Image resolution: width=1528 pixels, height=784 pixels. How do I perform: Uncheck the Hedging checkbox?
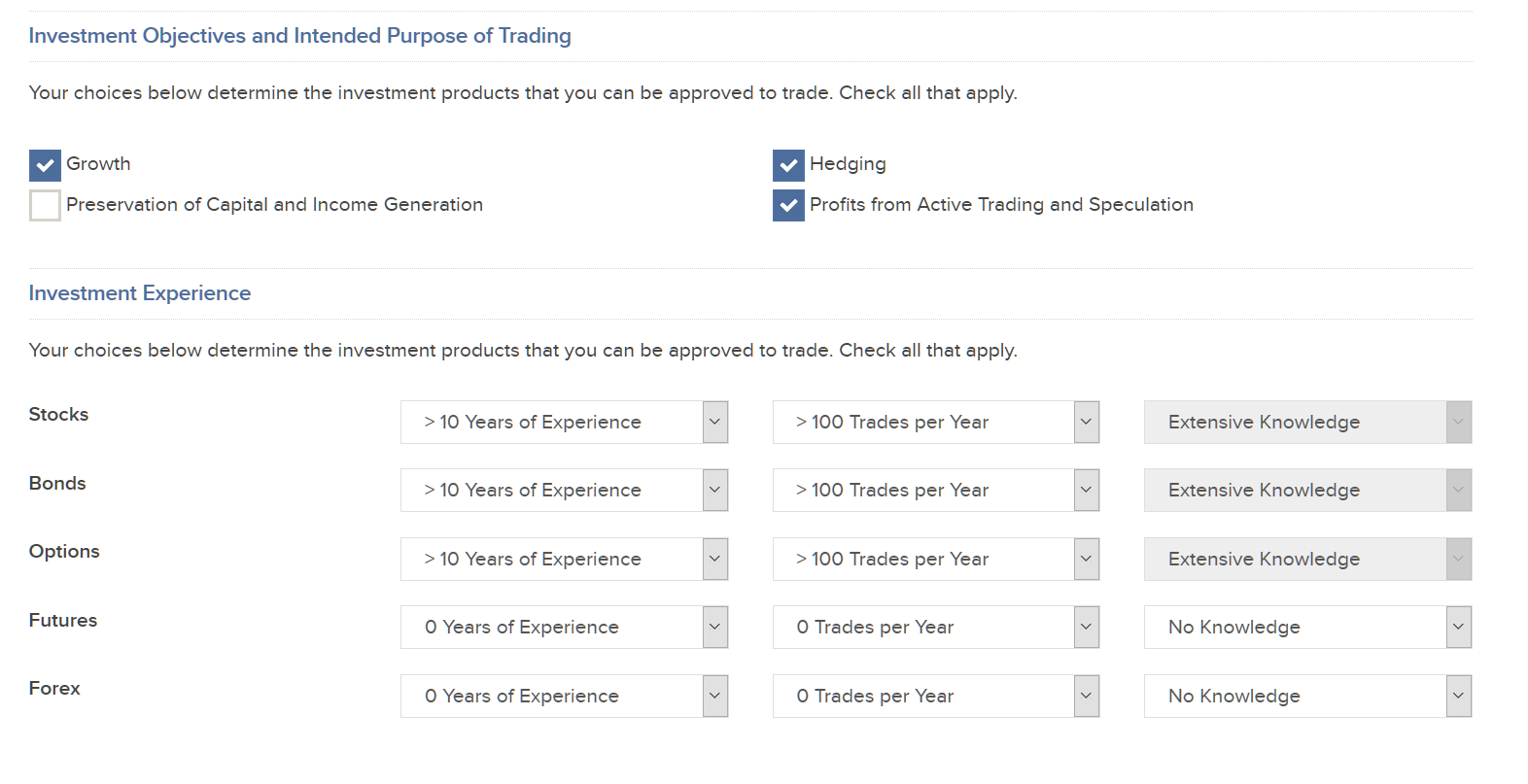click(x=788, y=165)
